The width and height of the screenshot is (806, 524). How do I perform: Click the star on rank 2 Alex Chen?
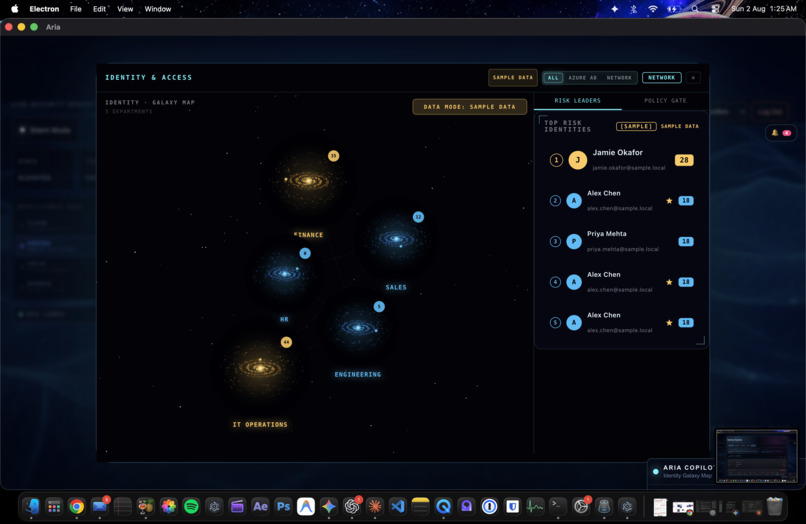(669, 201)
